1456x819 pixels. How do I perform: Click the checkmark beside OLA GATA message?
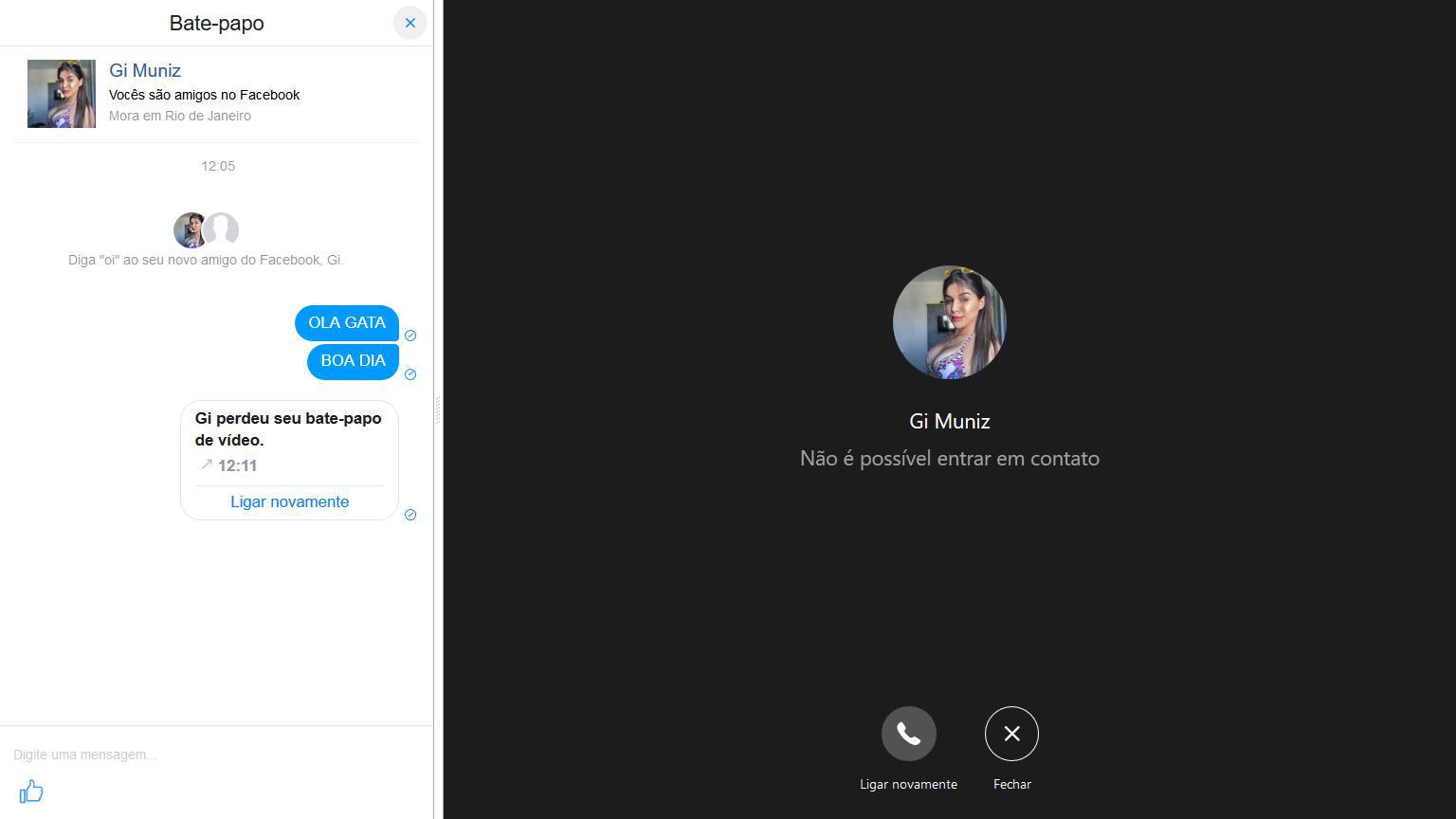pos(410,336)
